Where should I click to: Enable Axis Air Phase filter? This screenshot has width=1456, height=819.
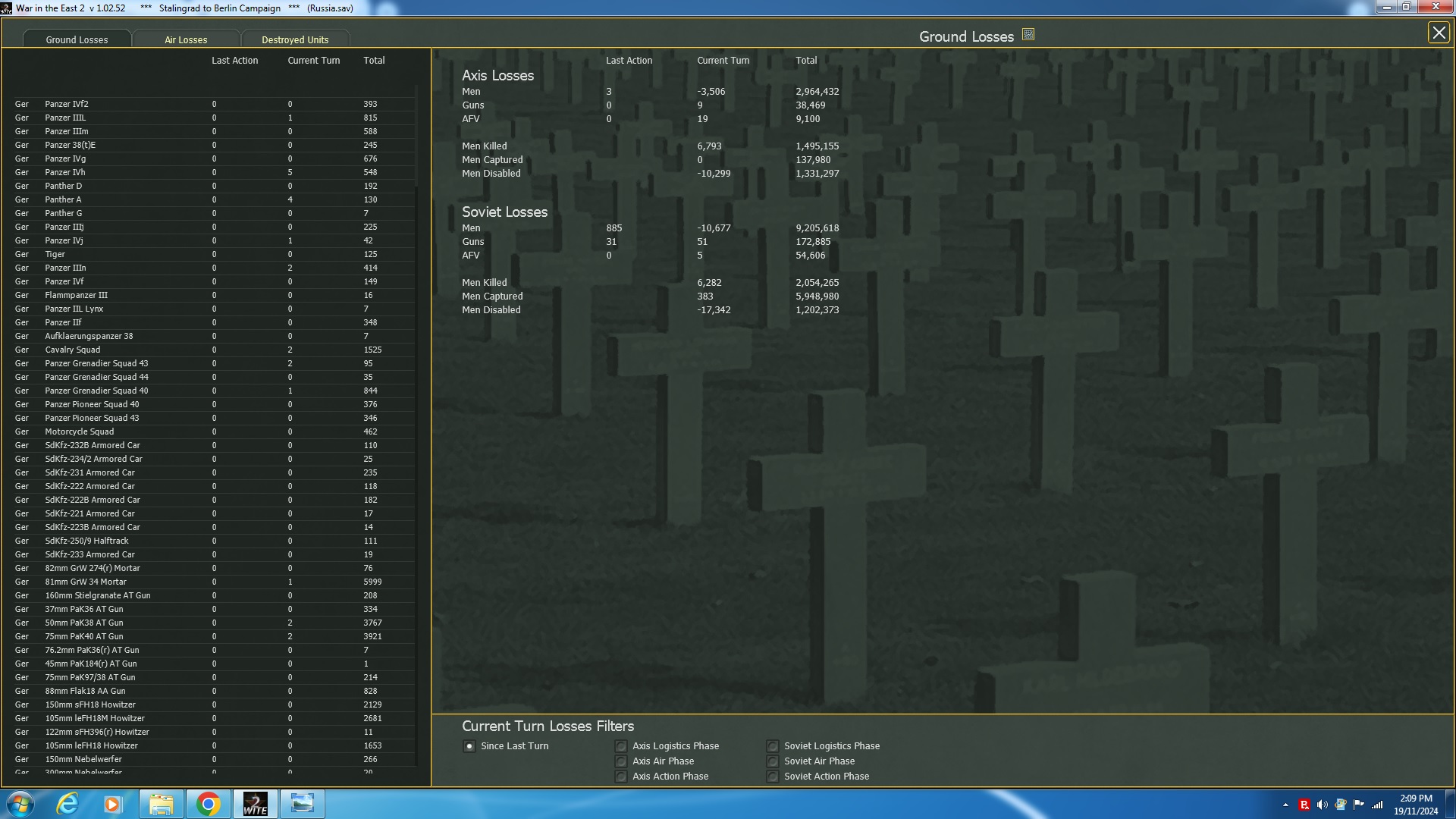click(621, 761)
